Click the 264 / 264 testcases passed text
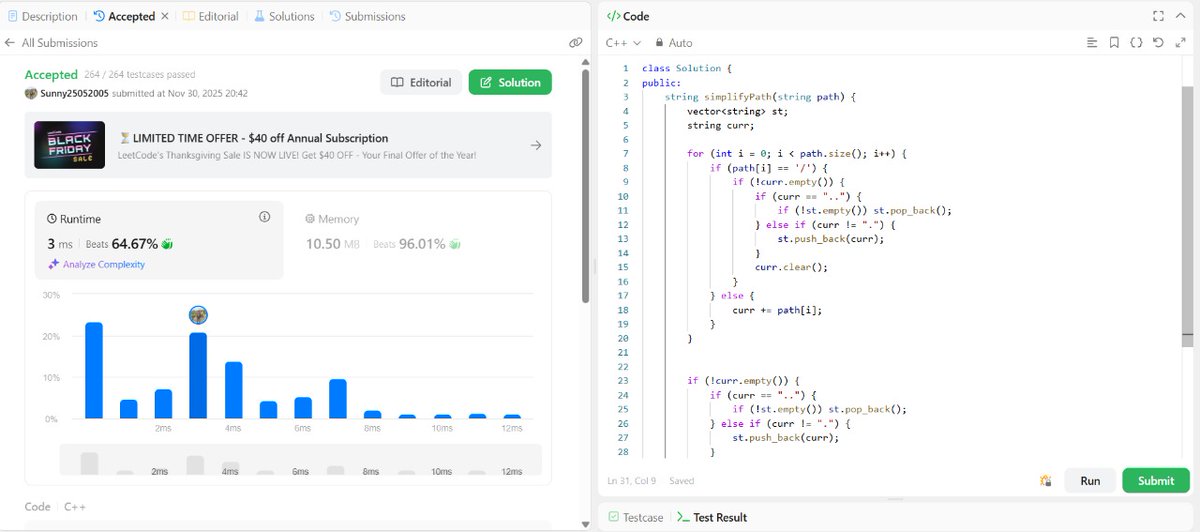Screen dimensions: 1200x532 pyautogui.click(x=140, y=75)
